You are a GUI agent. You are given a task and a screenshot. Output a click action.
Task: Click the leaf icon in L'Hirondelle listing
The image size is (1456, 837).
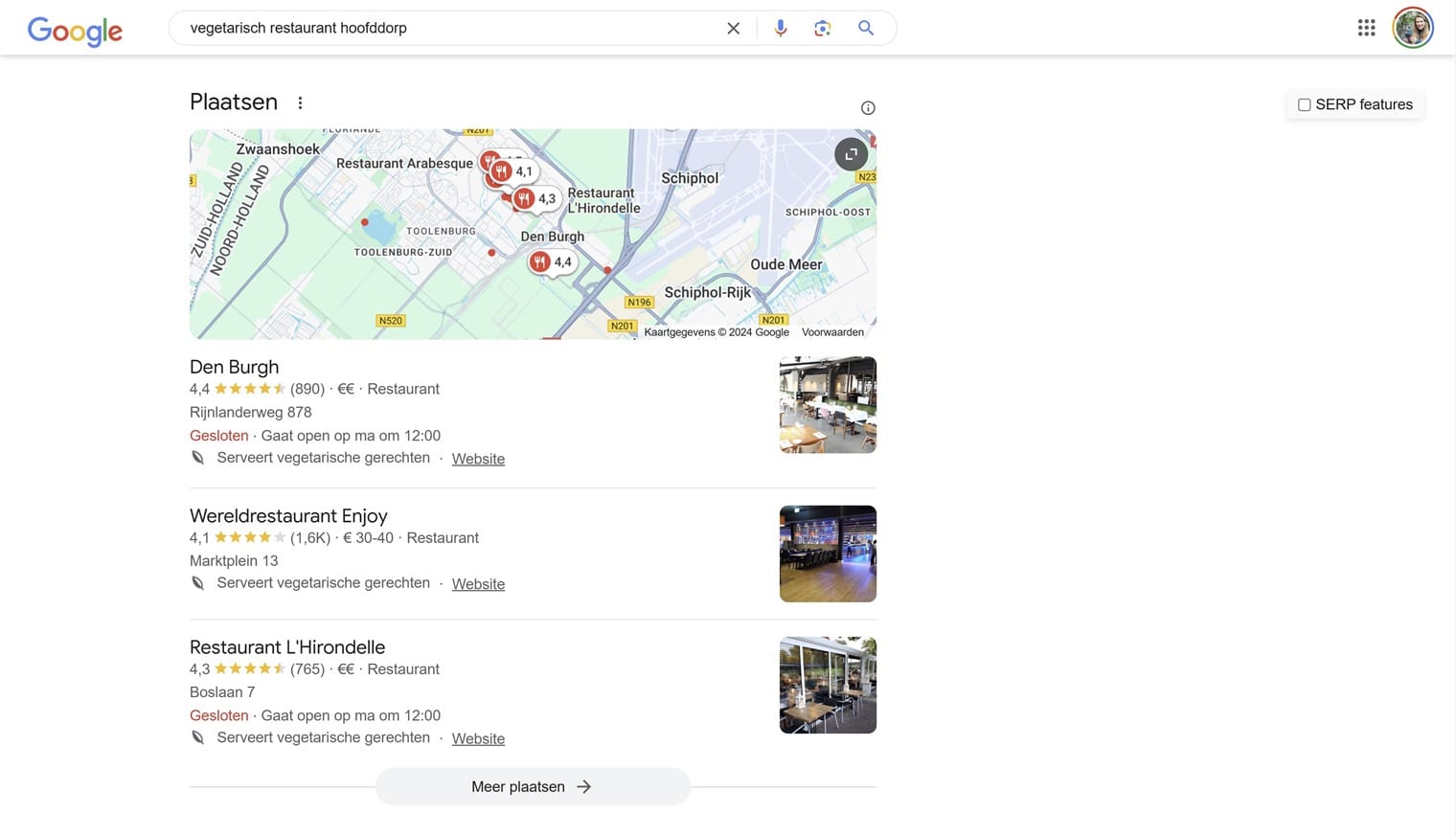(x=197, y=737)
